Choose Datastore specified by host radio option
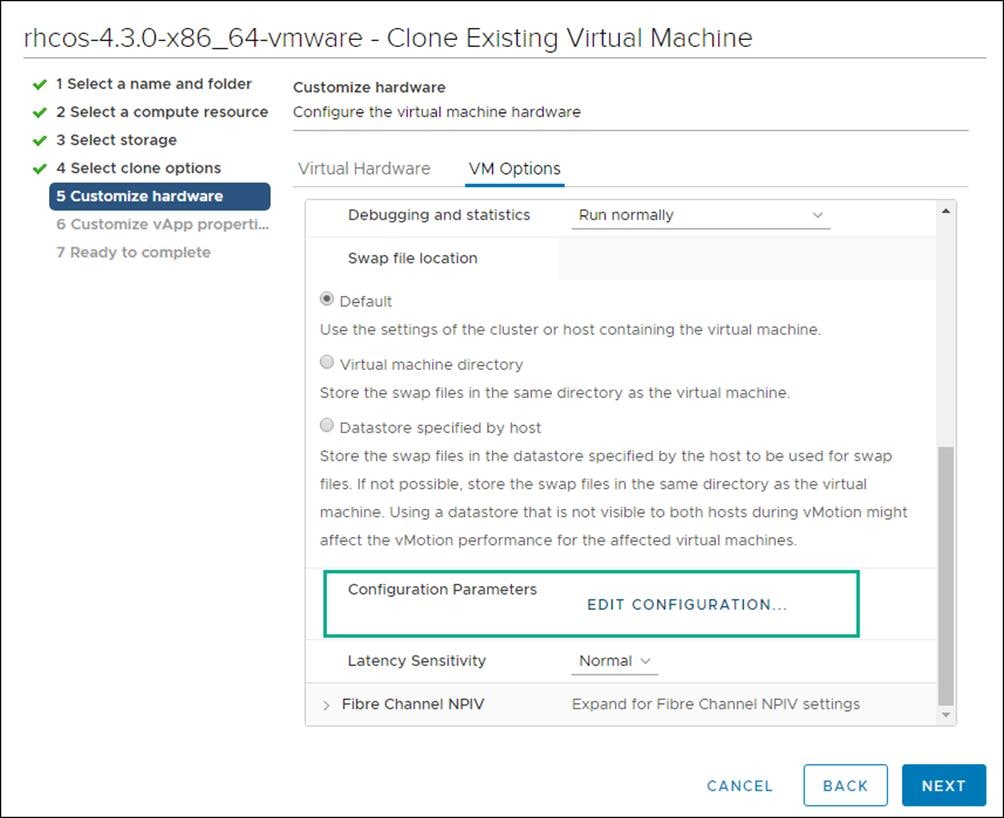The width and height of the screenshot is (1004, 818). pos(327,426)
